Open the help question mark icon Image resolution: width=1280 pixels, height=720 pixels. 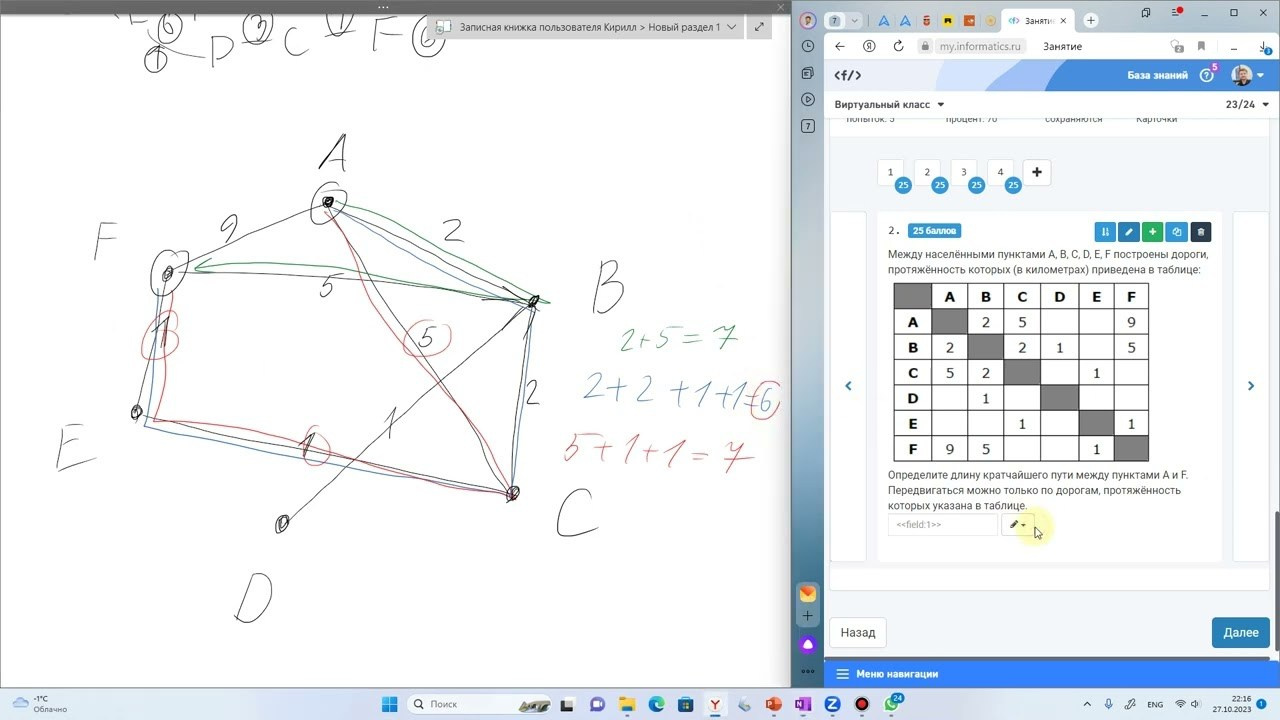tap(1207, 76)
